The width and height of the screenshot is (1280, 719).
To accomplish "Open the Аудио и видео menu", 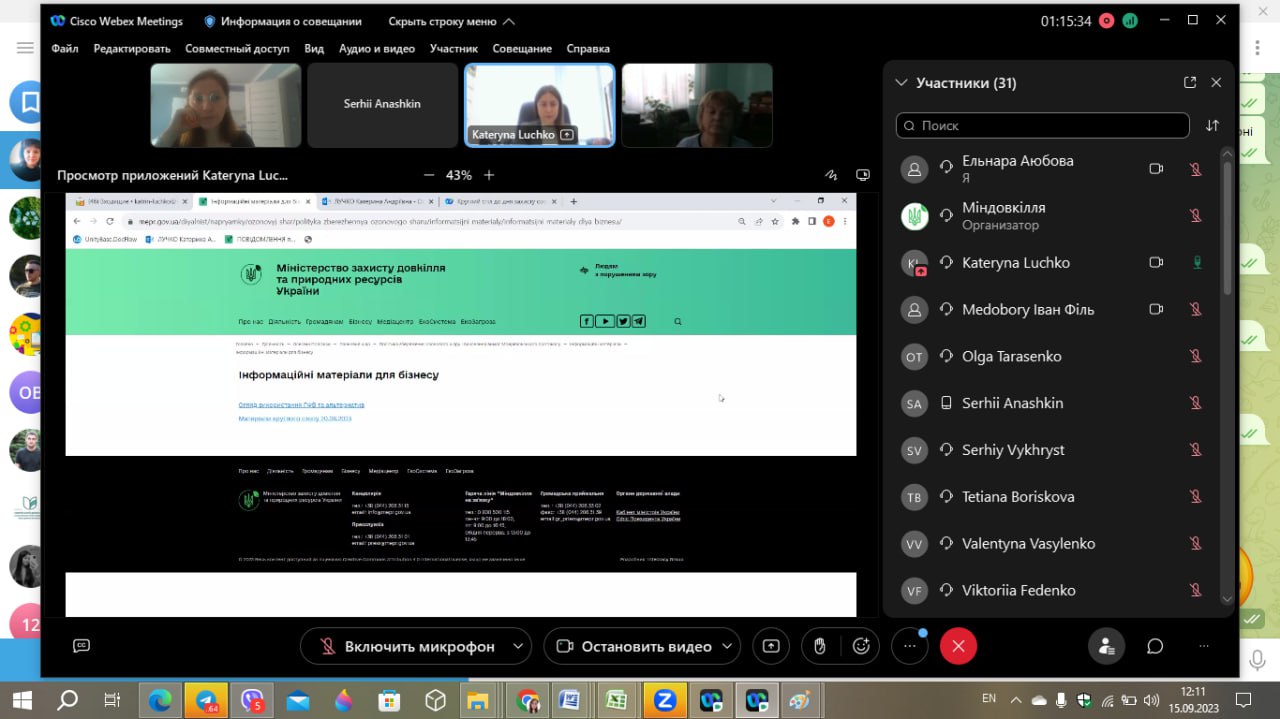I will [x=376, y=48].
